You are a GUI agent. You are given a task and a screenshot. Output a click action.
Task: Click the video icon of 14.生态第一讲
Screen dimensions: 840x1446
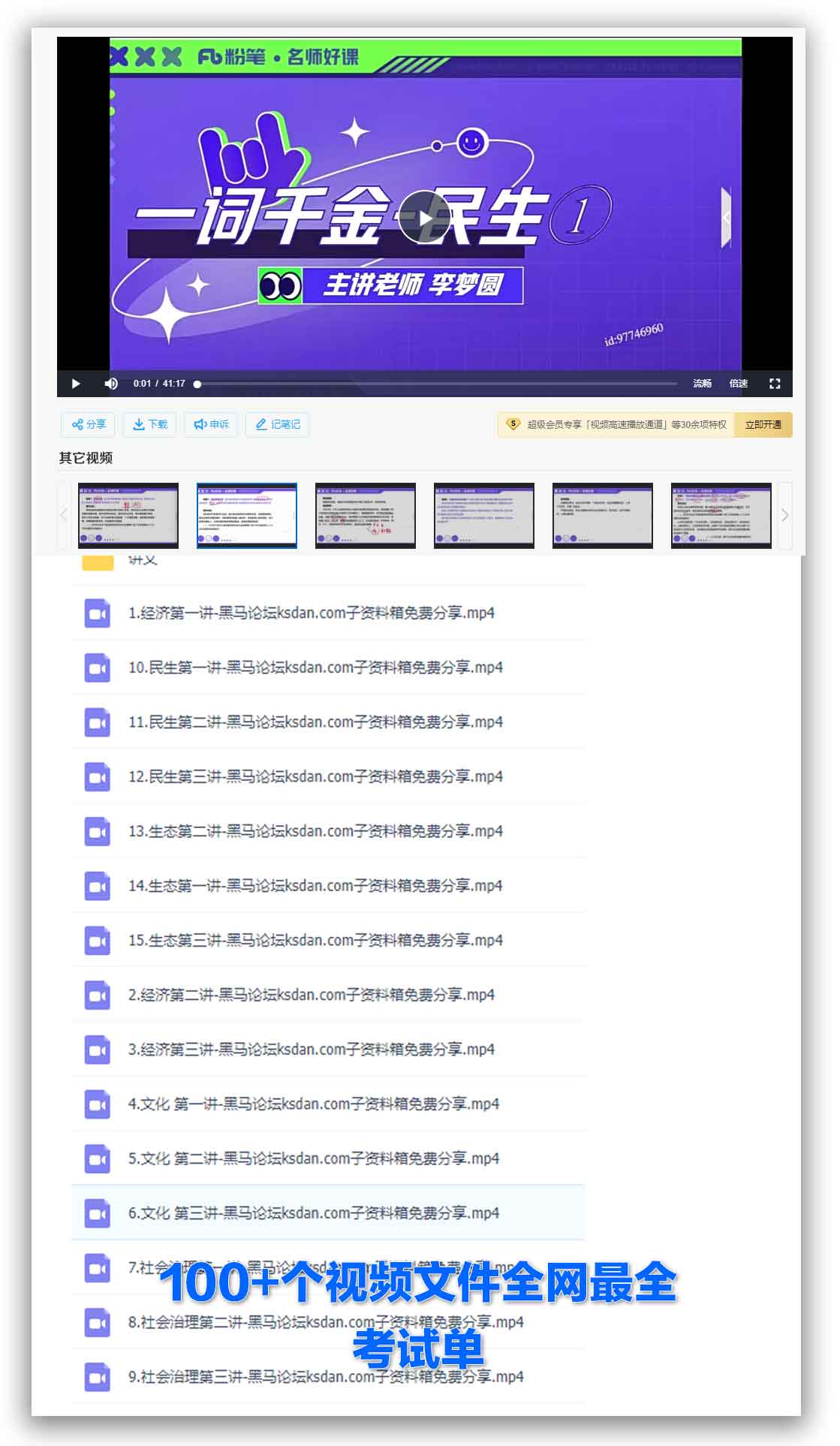click(98, 886)
